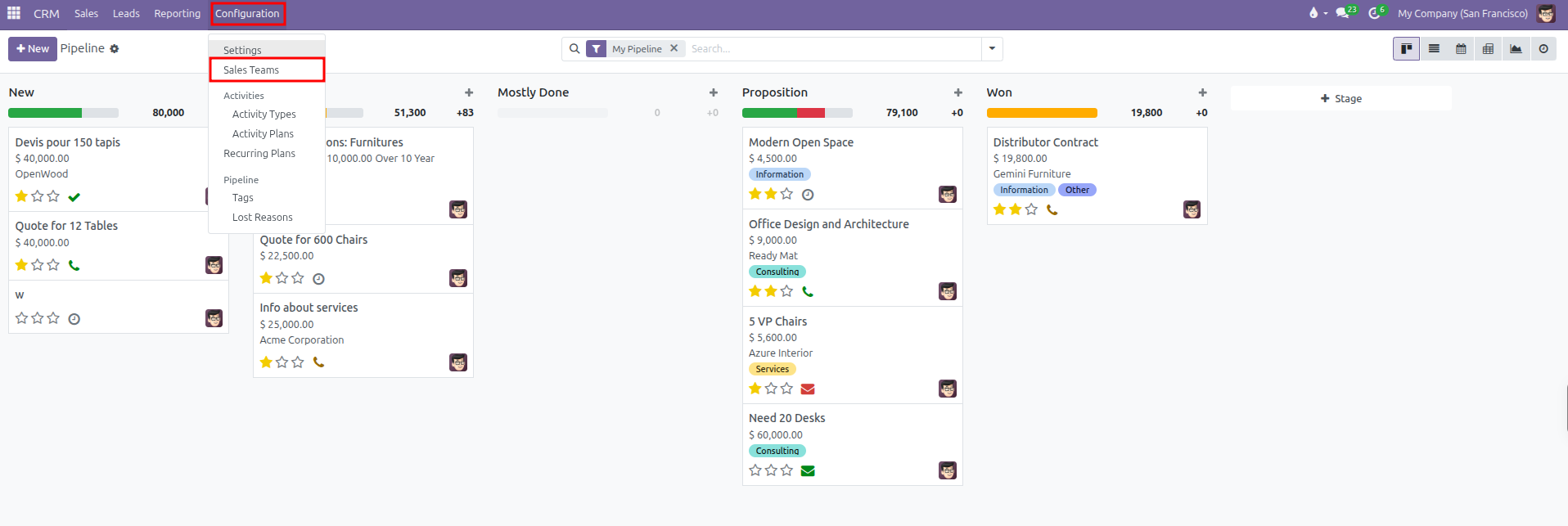Open the apps grid home menu

click(x=14, y=13)
